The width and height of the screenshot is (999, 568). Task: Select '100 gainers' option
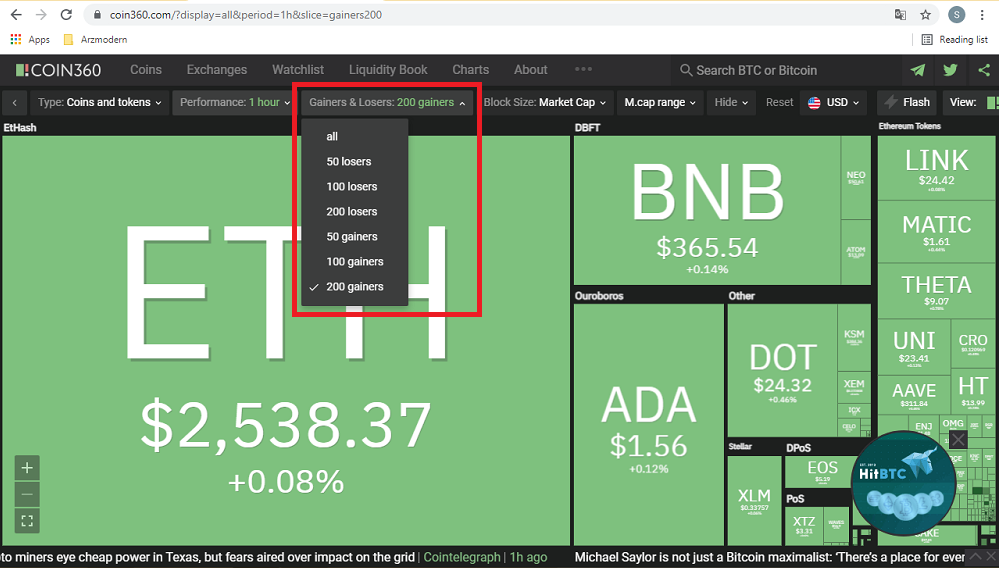(x=354, y=262)
